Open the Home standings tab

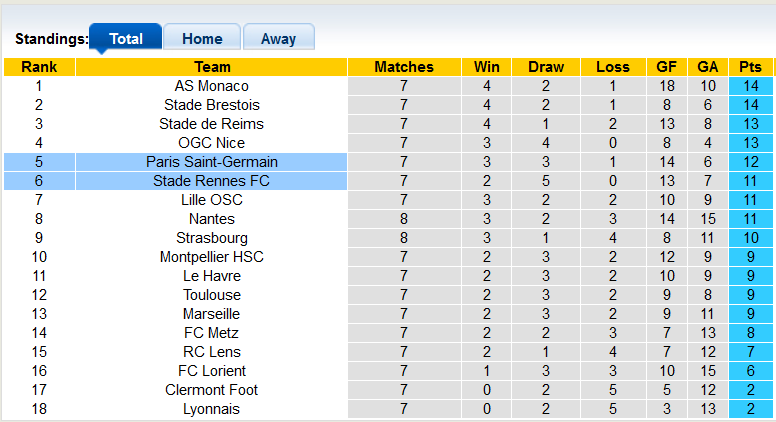coord(202,39)
